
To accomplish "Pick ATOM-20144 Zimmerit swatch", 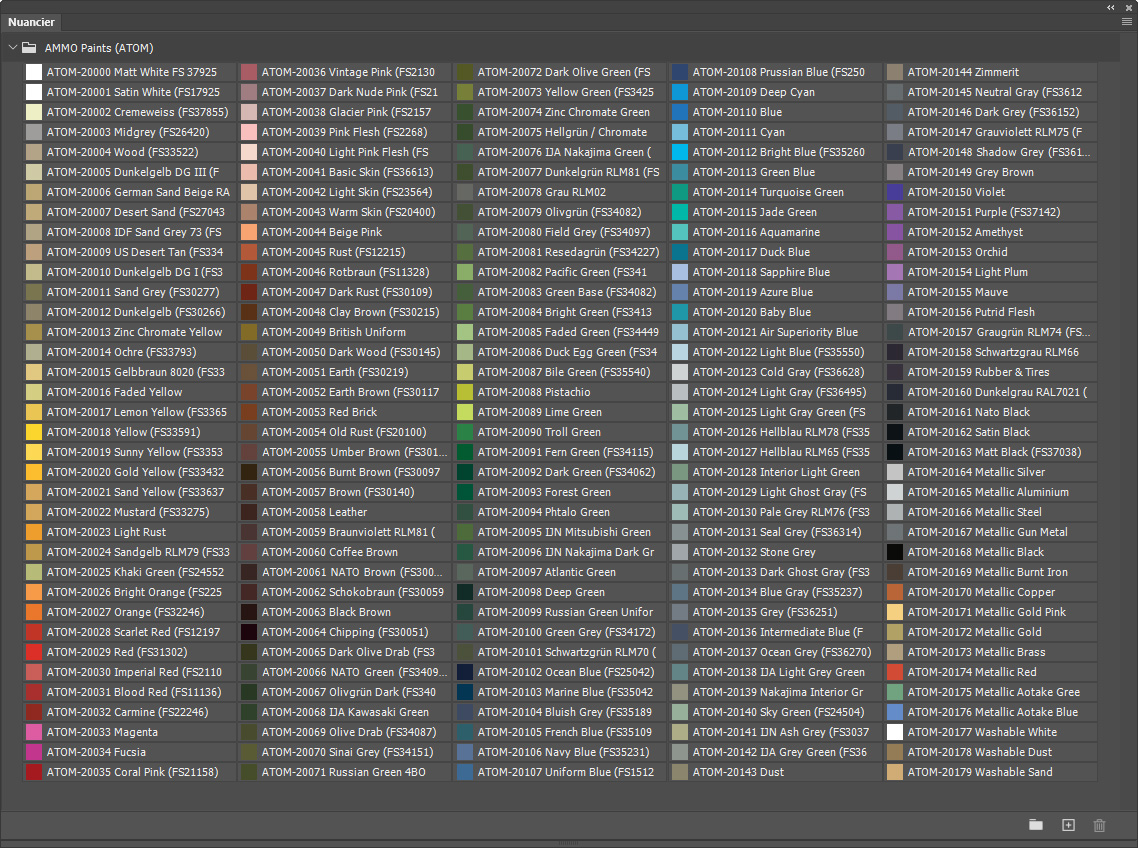I will point(895,72).
